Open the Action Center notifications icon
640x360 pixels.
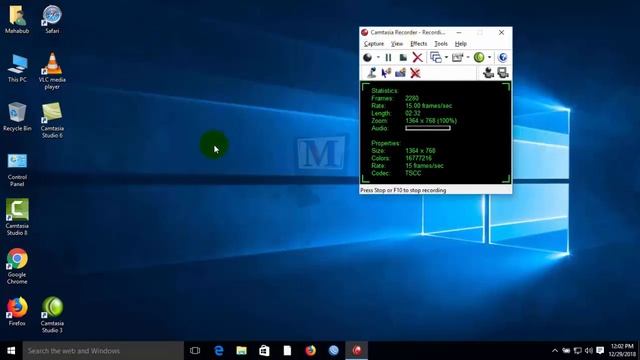[600, 351]
